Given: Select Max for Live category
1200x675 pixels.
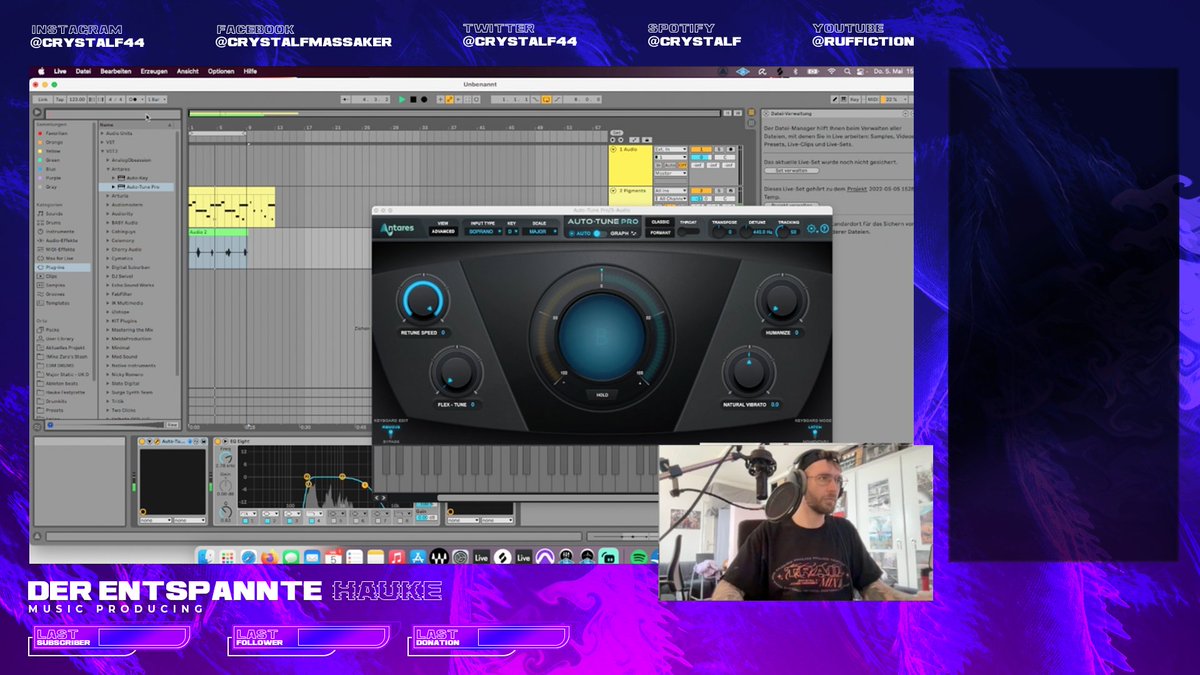Looking at the screenshot, I should click(58, 258).
